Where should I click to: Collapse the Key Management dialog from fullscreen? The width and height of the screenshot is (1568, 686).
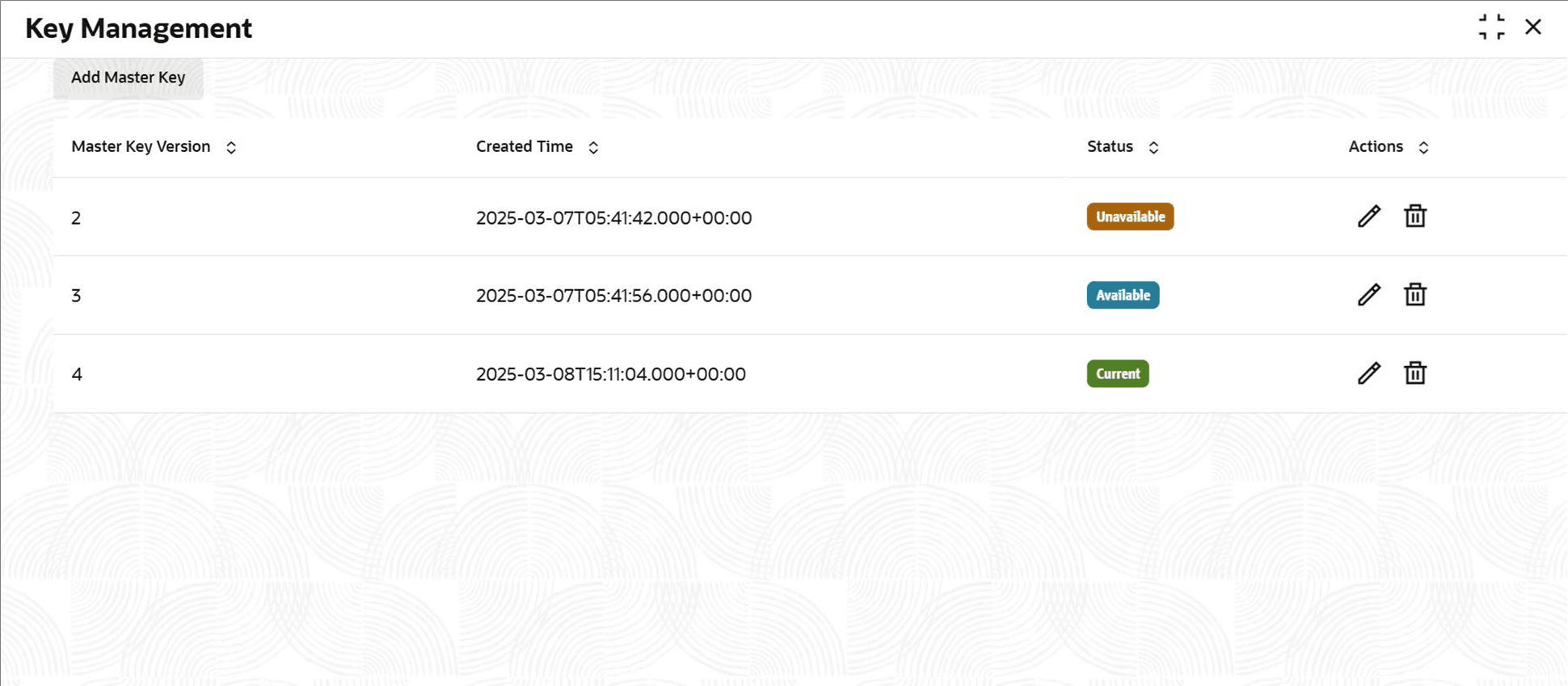(1491, 27)
